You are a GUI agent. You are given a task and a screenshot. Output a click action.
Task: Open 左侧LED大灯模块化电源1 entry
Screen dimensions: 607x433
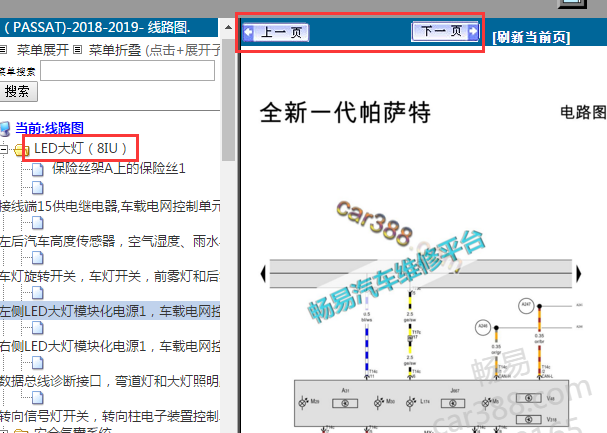pos(110,311)
